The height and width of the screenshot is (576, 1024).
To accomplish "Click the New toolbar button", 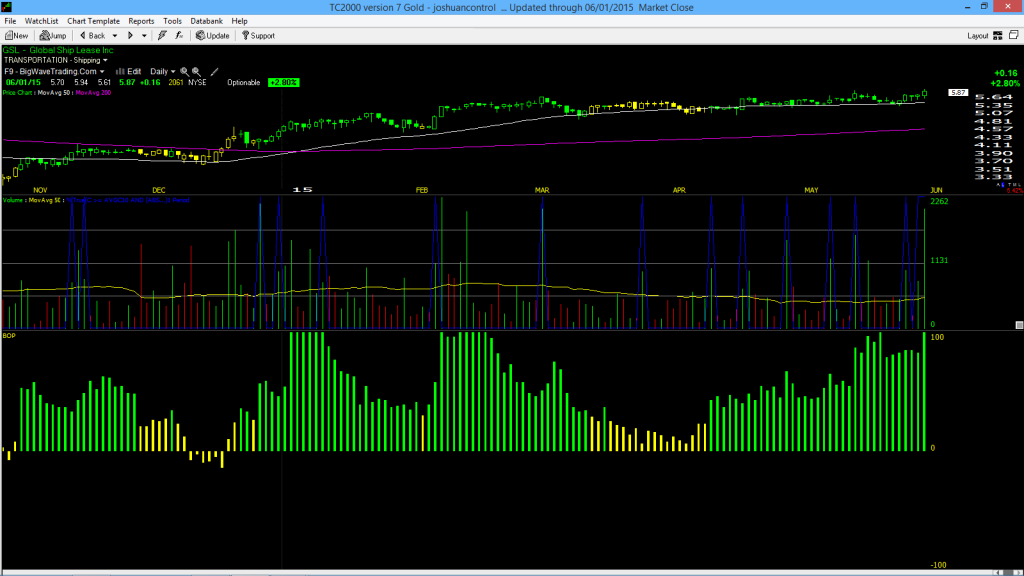I will (x=16, y=36).
